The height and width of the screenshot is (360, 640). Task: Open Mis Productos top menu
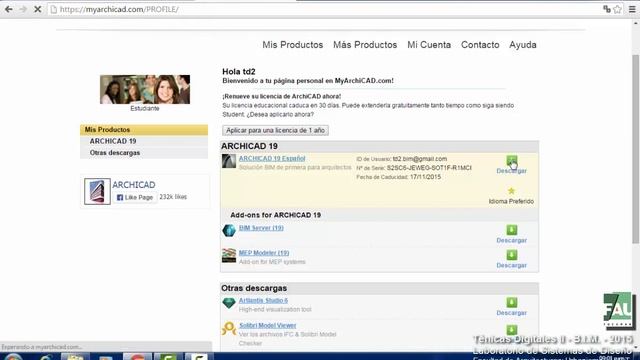point(292,45)
